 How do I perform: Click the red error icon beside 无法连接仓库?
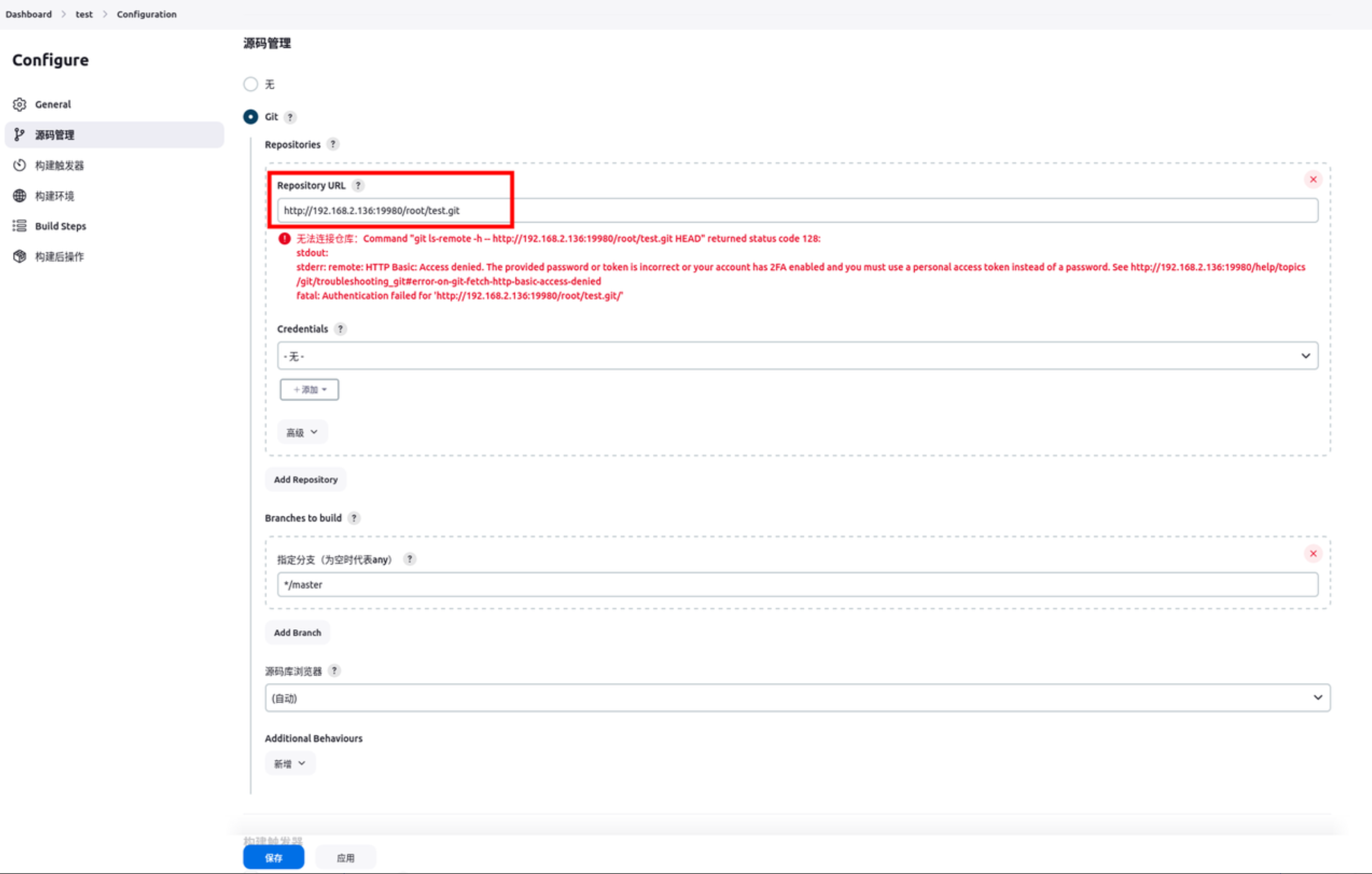[x=284, y=239]
